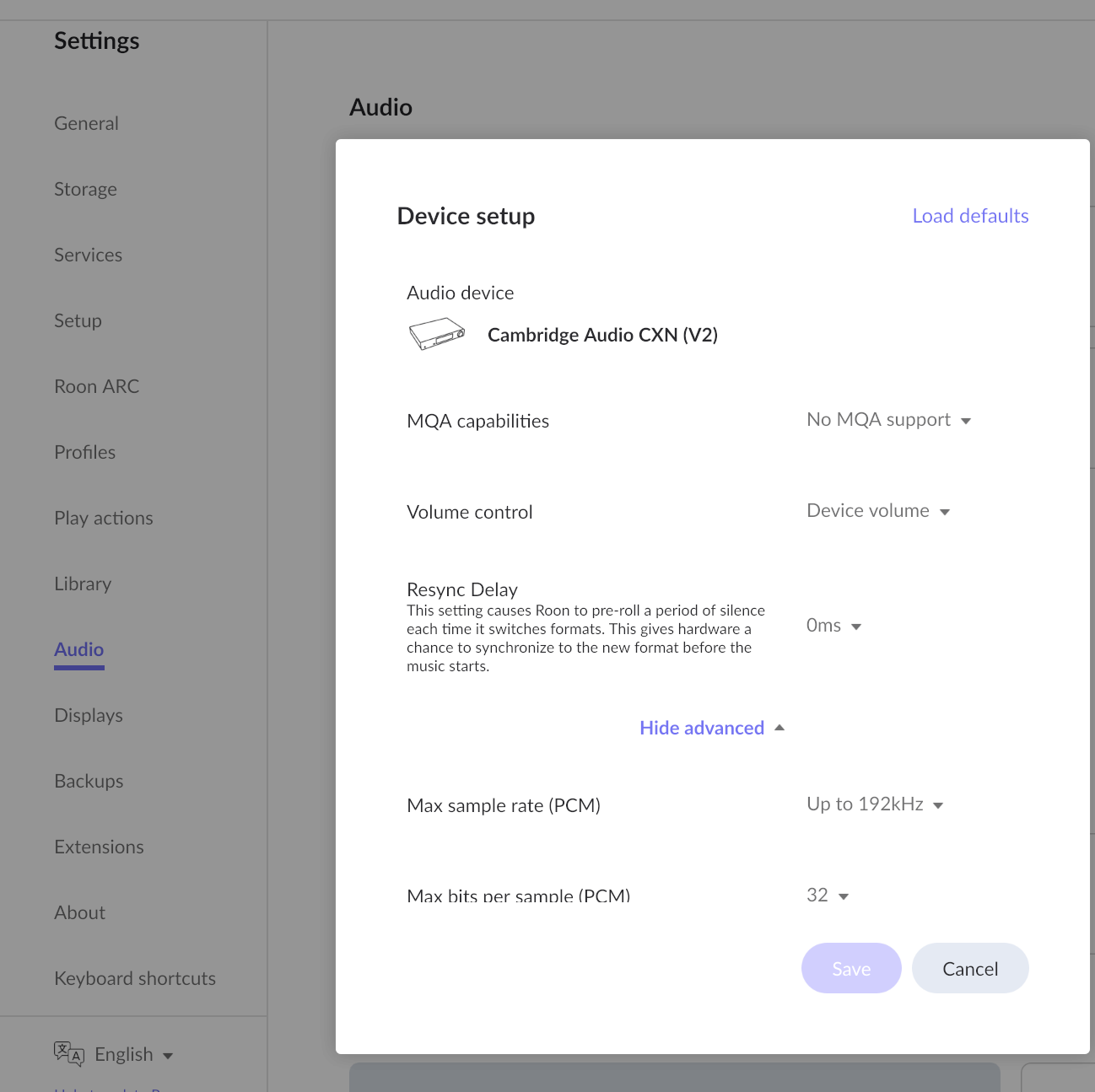Open the Volume control dropdown
This screenshot has height=1092, width=1095.
pos(877,511)
